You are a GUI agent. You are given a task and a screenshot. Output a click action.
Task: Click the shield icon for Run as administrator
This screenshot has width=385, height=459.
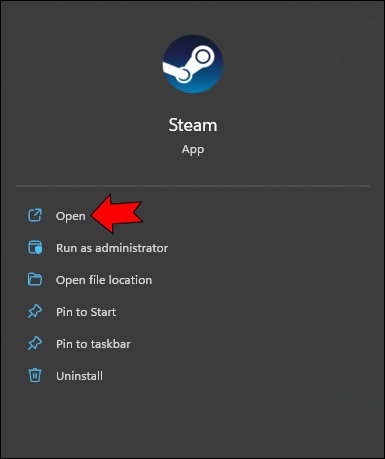(35, 247)
